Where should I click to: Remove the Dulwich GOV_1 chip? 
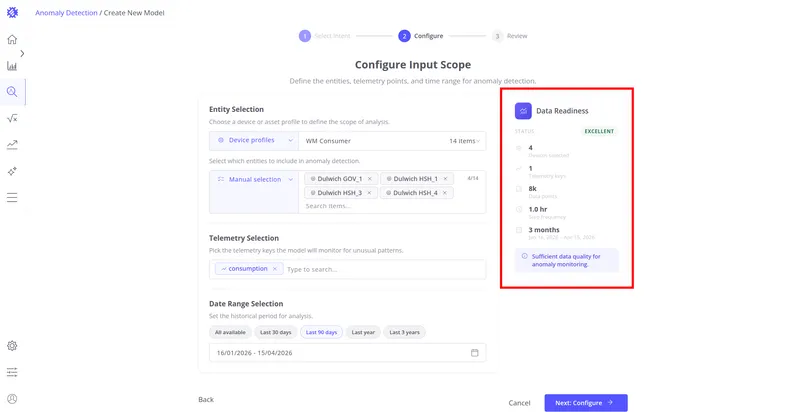point(370,179)
